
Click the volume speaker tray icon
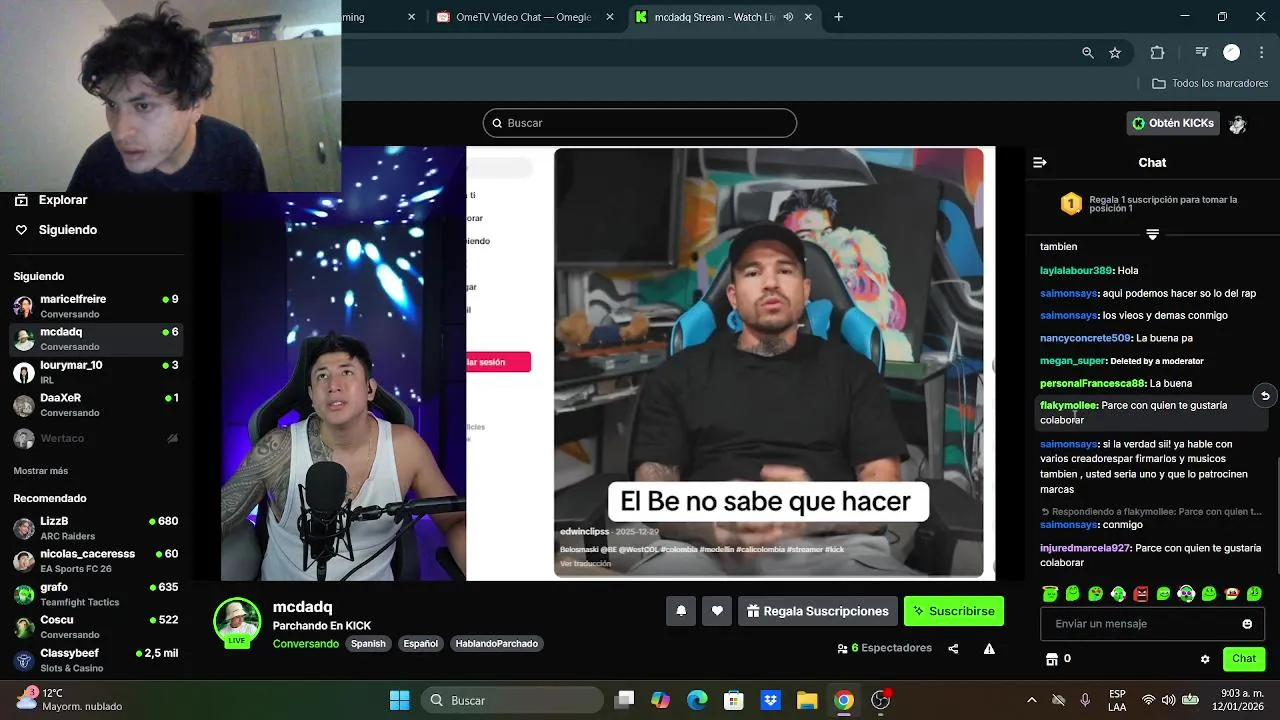click(x=1169, y=700)
